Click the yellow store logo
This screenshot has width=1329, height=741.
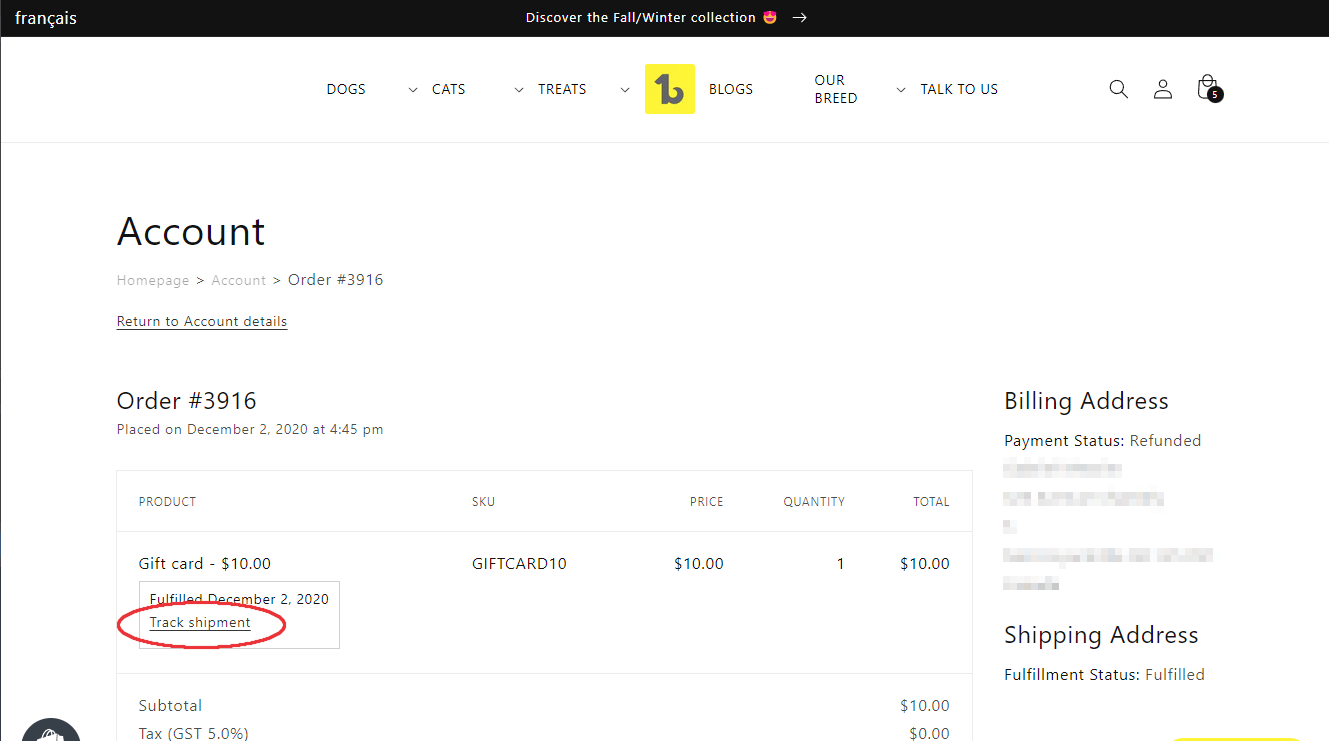pos(669,89)
